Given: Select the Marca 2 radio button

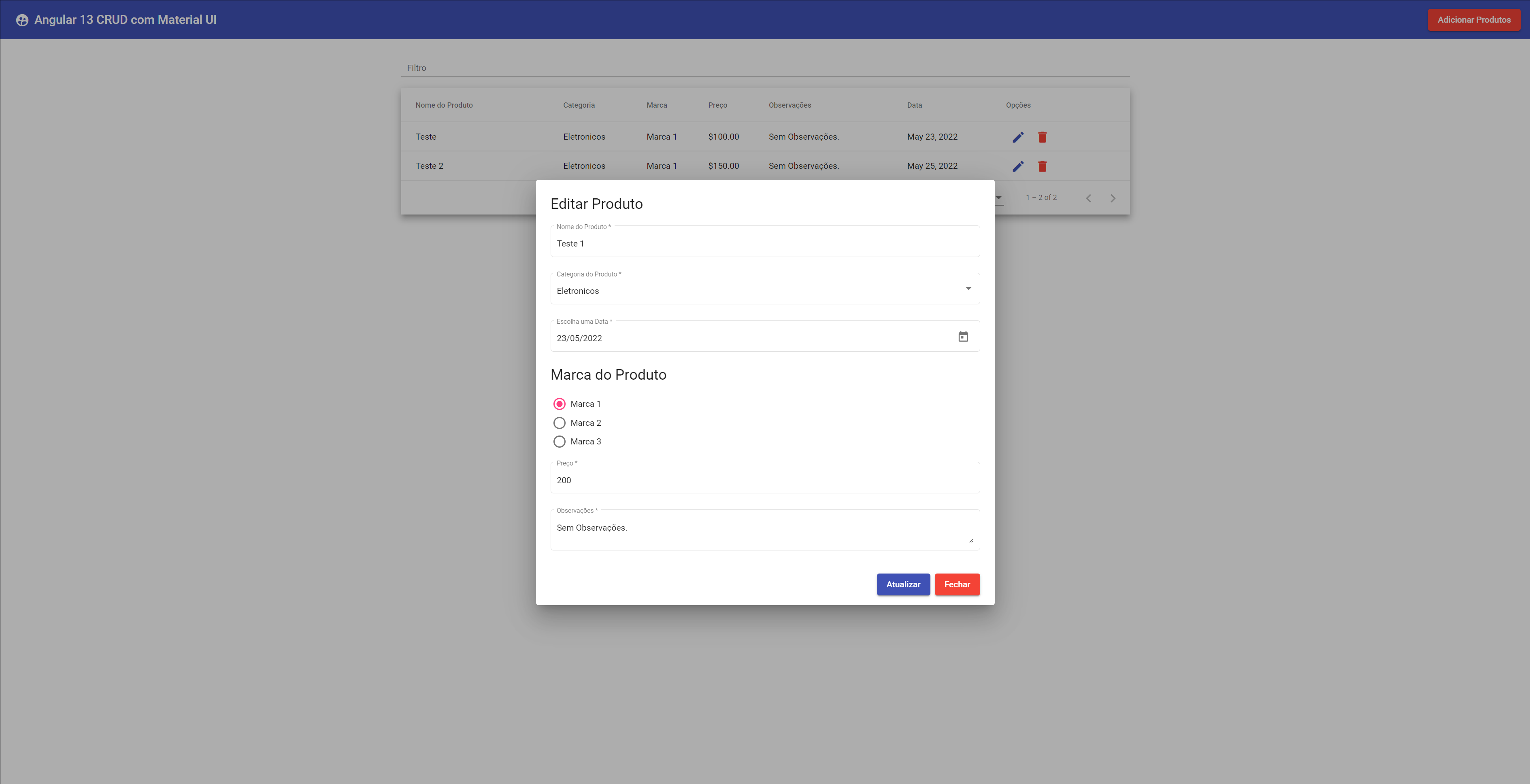Looking at the screenshot, I should click(559, 423).
